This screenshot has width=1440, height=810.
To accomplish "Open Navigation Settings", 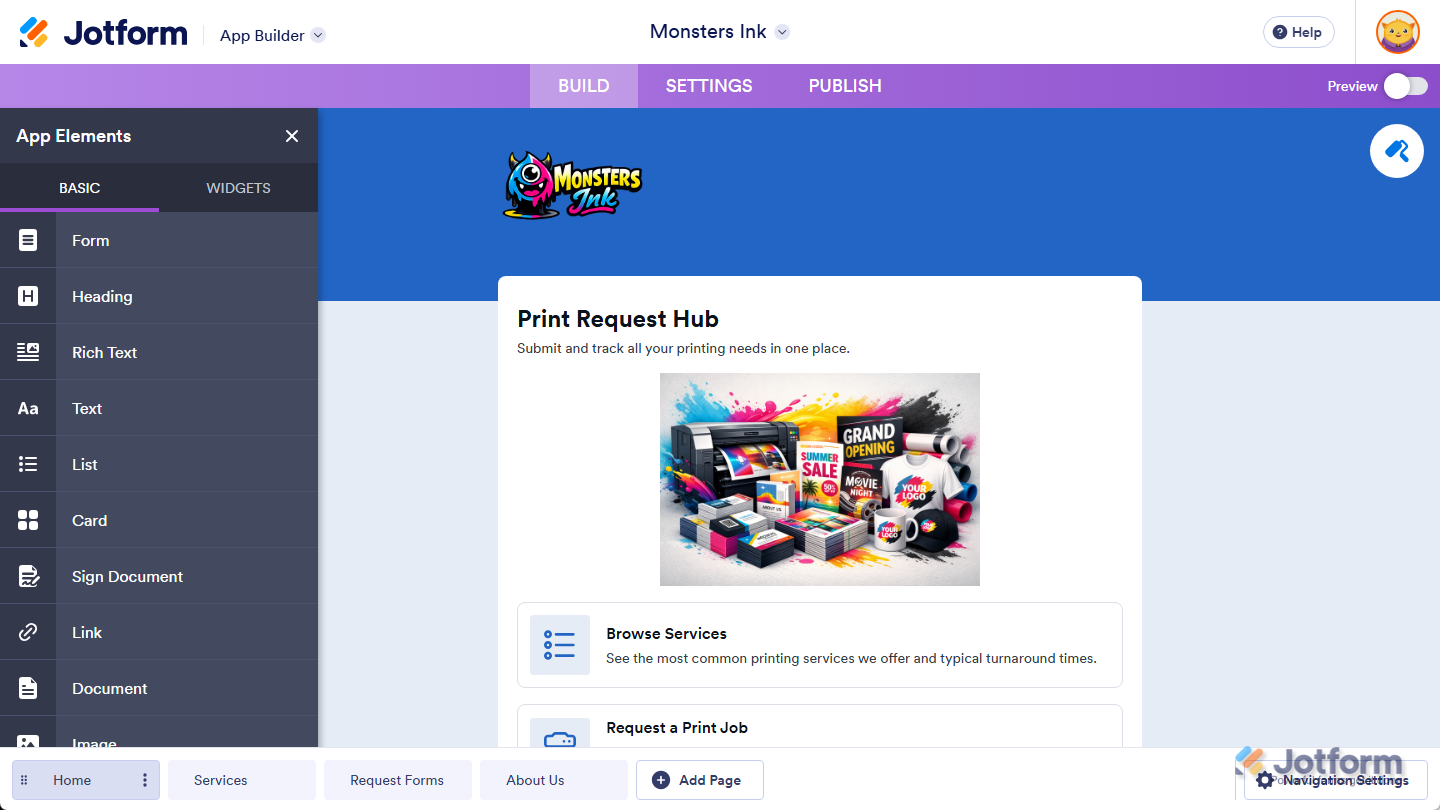I will (1336, 780).
